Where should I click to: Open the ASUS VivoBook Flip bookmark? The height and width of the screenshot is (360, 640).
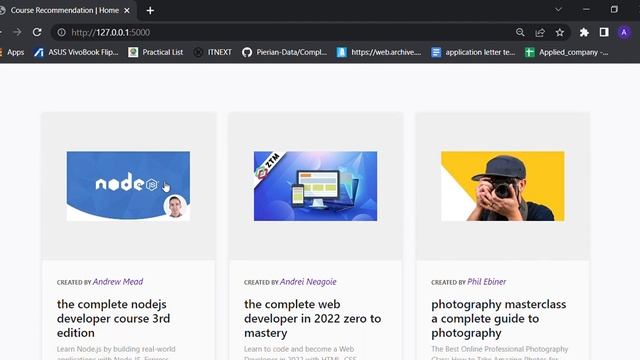[x=76, y=52]
